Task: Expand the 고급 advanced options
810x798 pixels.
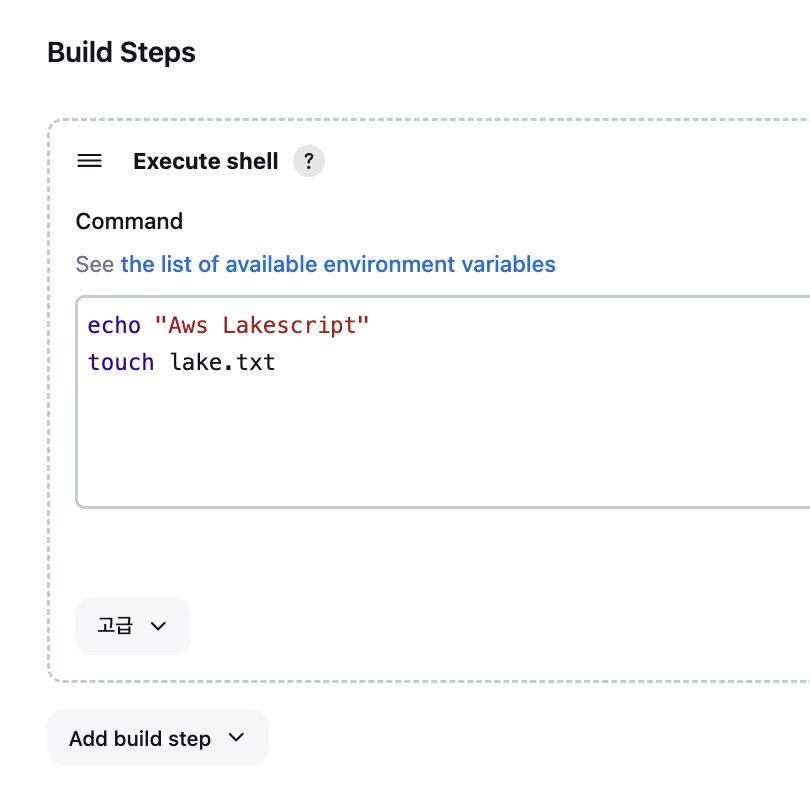Action: (x=132, y=626)
